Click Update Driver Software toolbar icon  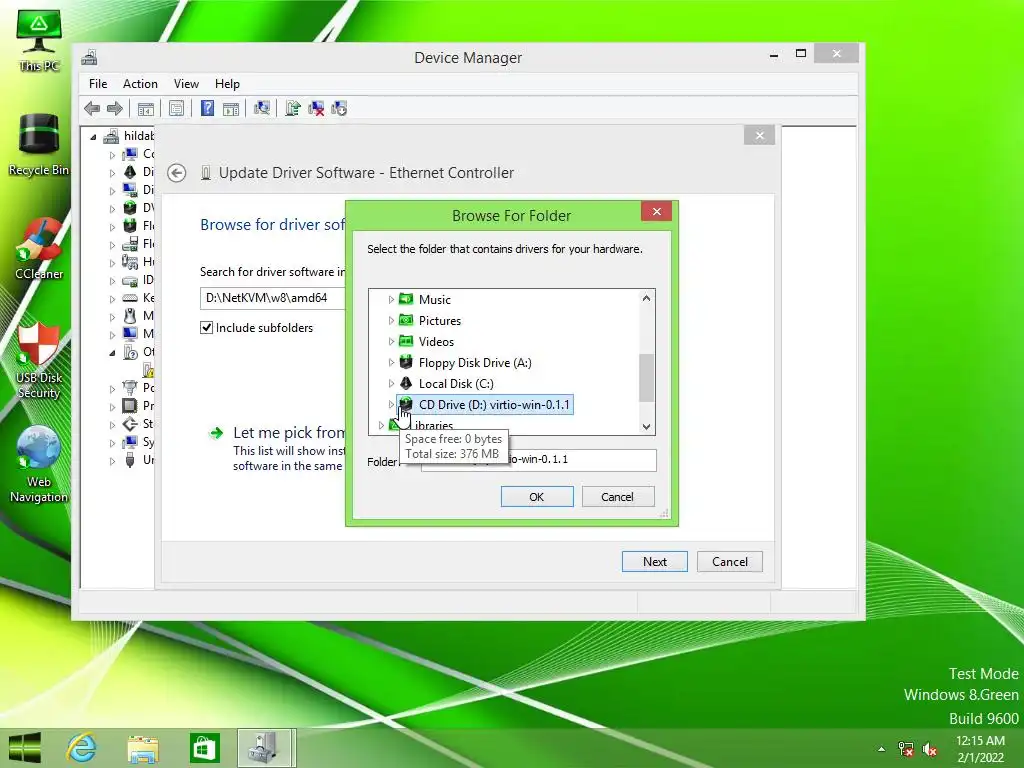click(293, 108)
